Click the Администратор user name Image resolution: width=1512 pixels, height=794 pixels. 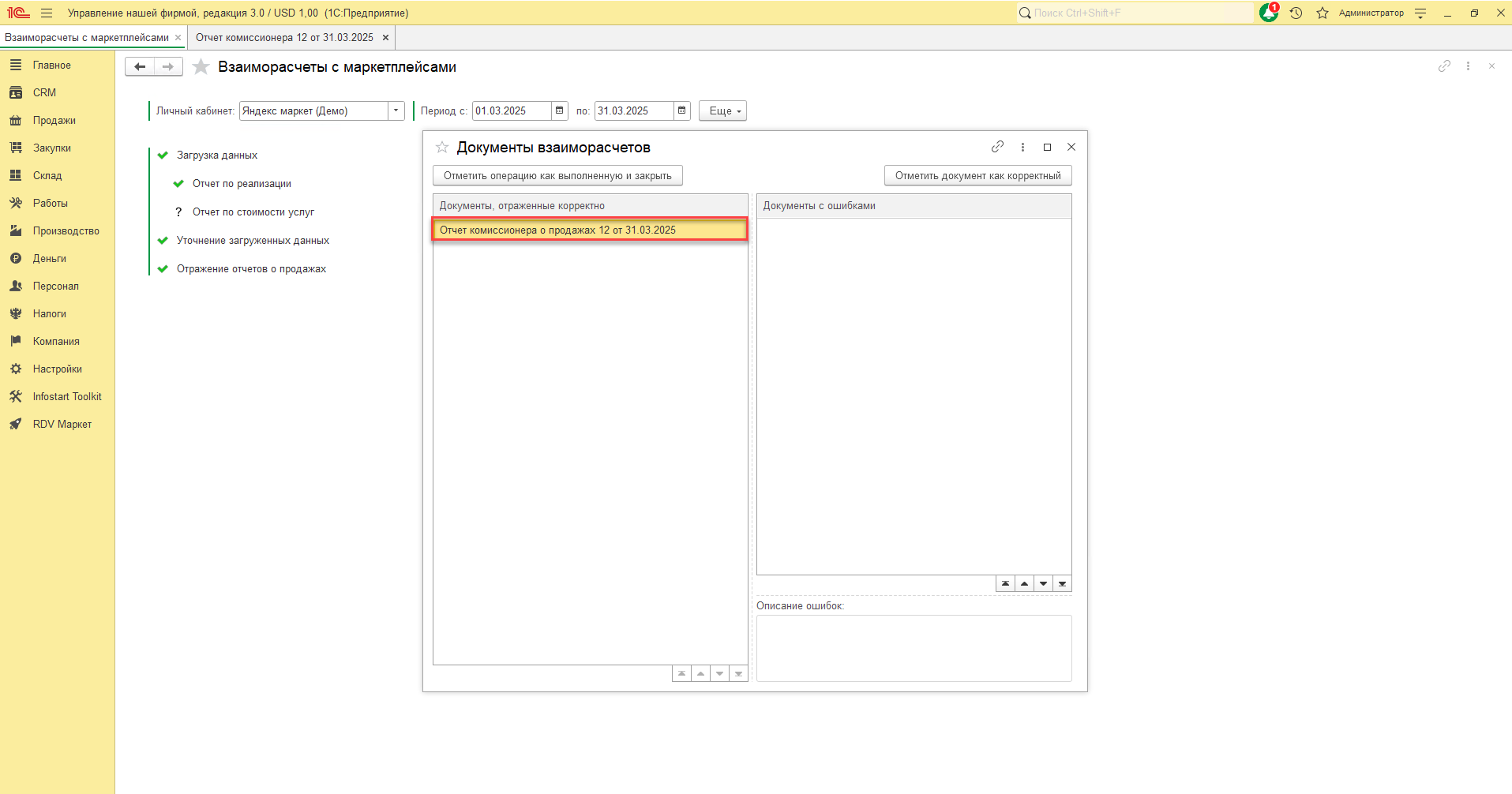(1371, 13)
